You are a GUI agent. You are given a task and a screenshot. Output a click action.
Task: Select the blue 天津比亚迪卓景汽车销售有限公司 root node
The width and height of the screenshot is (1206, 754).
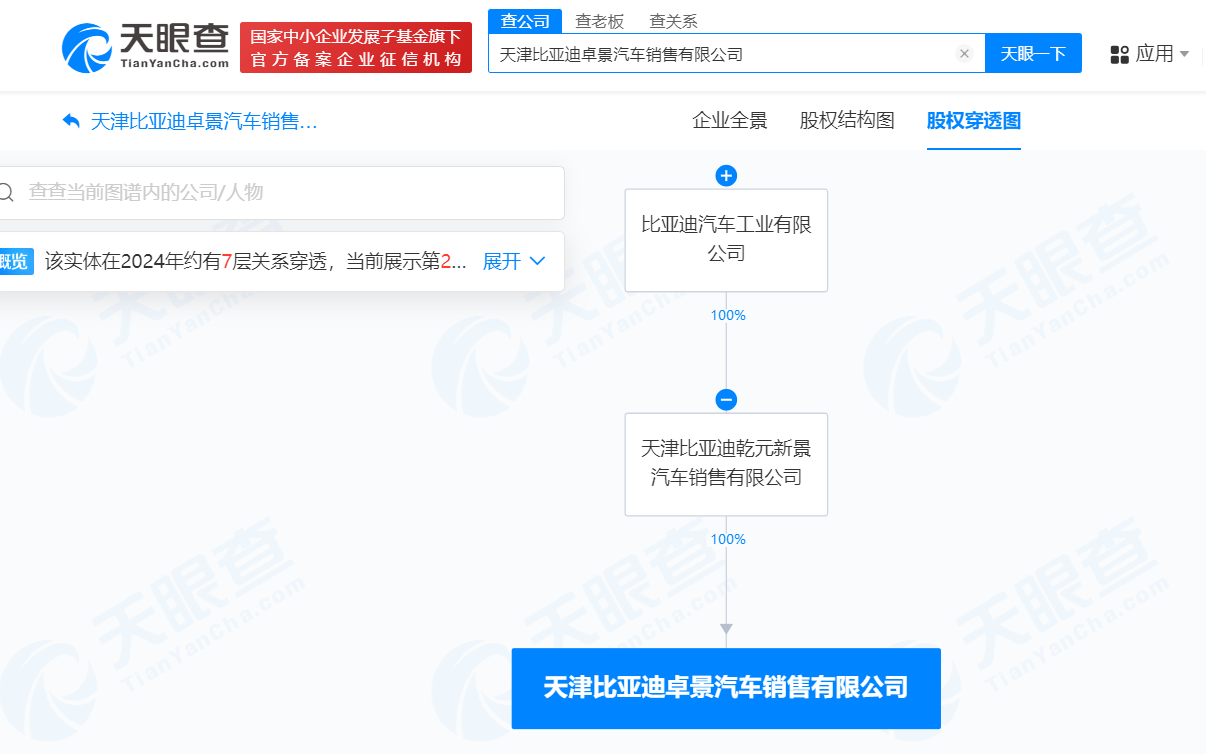coord(726,688)
